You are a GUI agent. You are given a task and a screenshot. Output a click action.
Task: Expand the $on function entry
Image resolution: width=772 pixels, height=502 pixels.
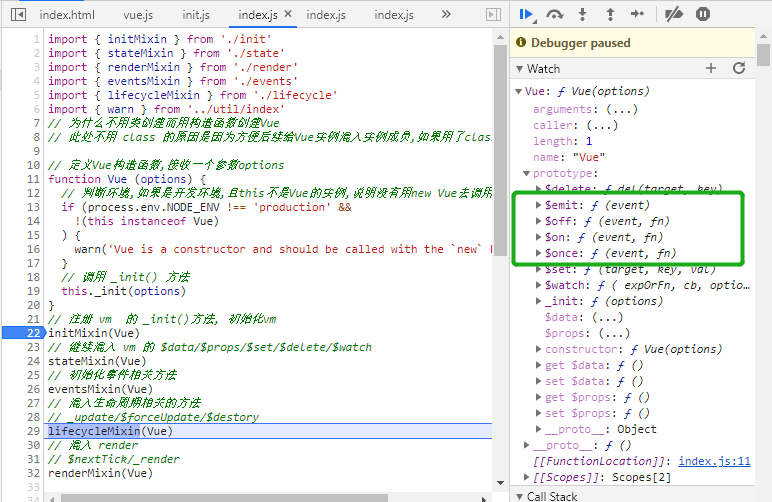(x=538, y=237)
